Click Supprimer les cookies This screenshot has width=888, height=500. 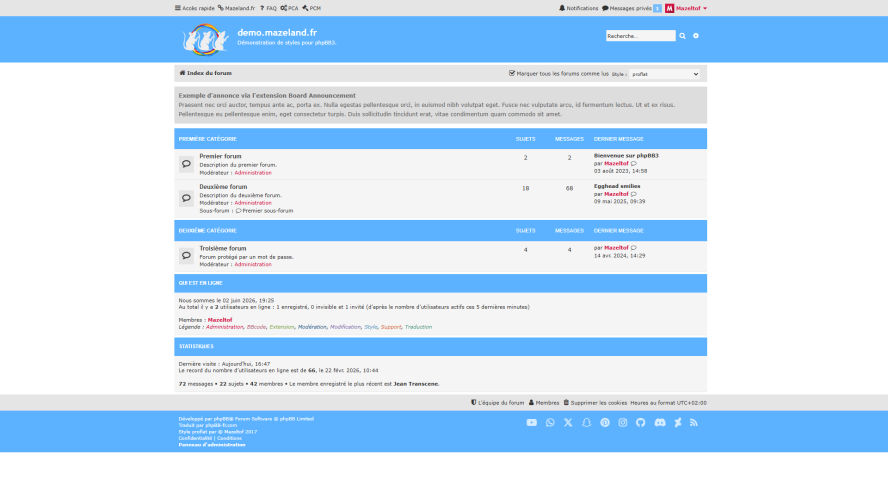(595, 403)
